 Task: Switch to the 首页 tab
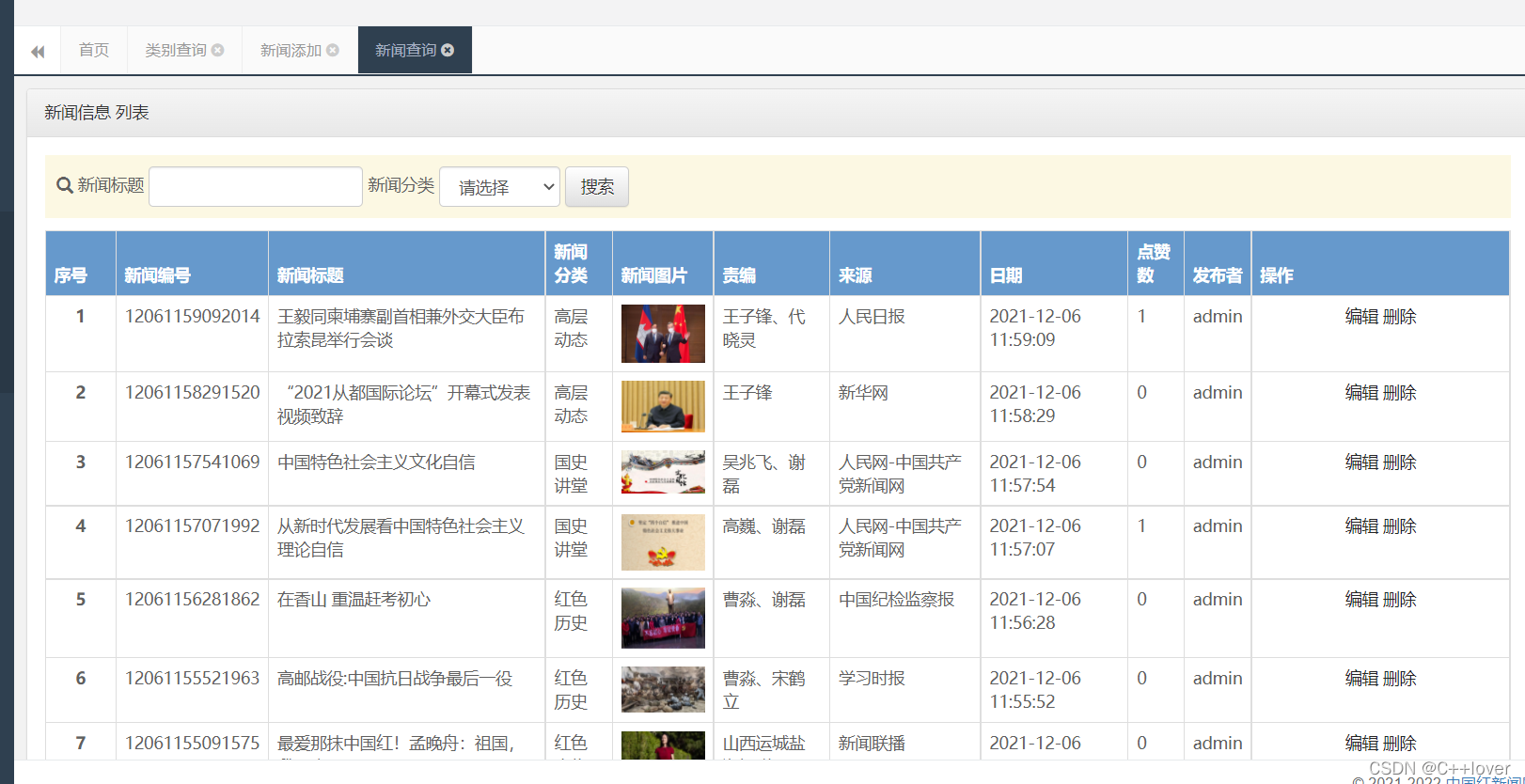94,50
